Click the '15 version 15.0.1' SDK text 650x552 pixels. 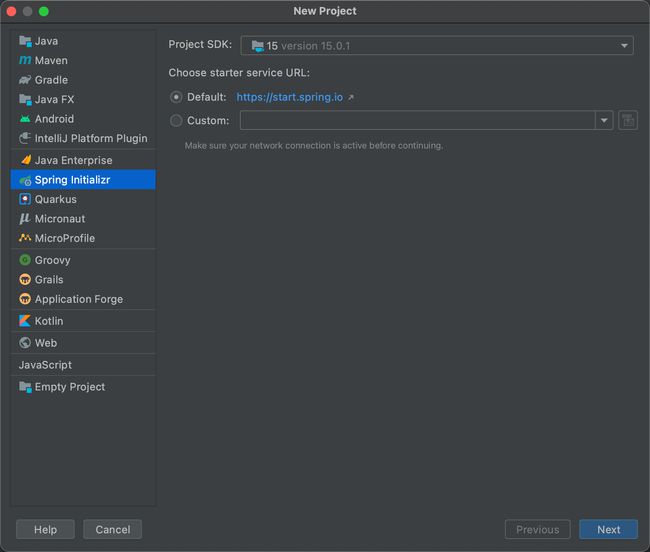pyautogui.click(x=308, y=46)
